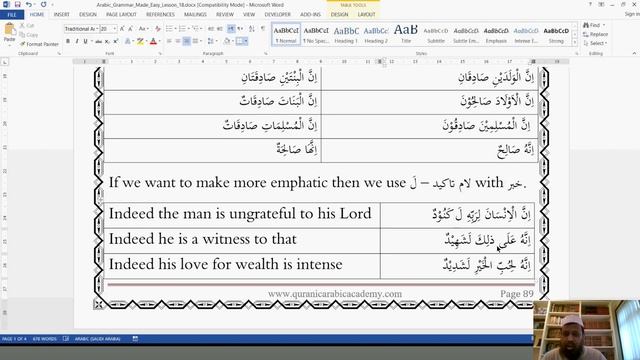640x360 pixels.
Task: Open the borders dropdown
Action: pyautogui.click(x=247, y=41)
